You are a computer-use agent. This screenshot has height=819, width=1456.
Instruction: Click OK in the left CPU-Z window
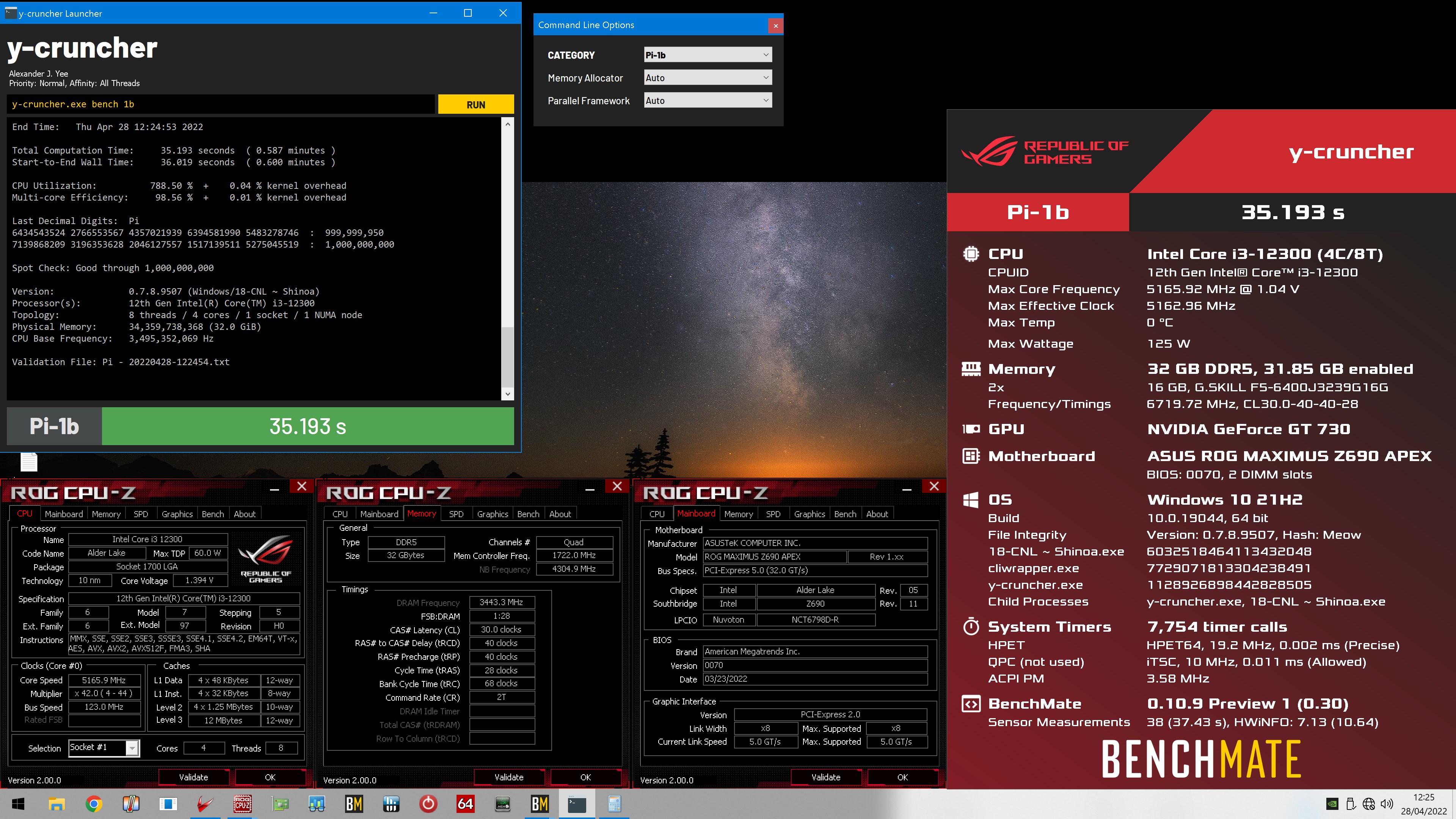[270, 777]
